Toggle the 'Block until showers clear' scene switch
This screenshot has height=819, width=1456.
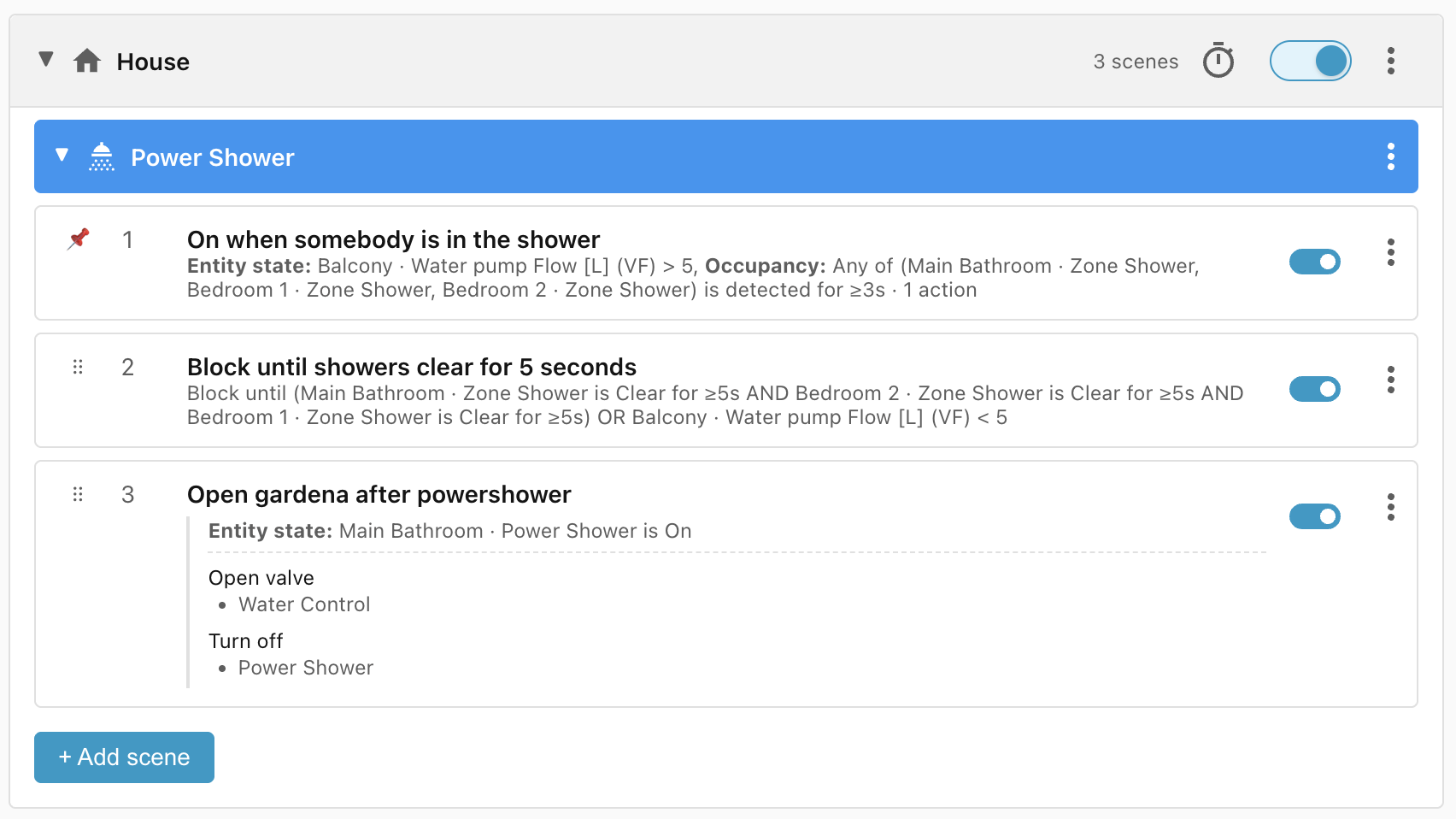click(x=1315, y=389)
